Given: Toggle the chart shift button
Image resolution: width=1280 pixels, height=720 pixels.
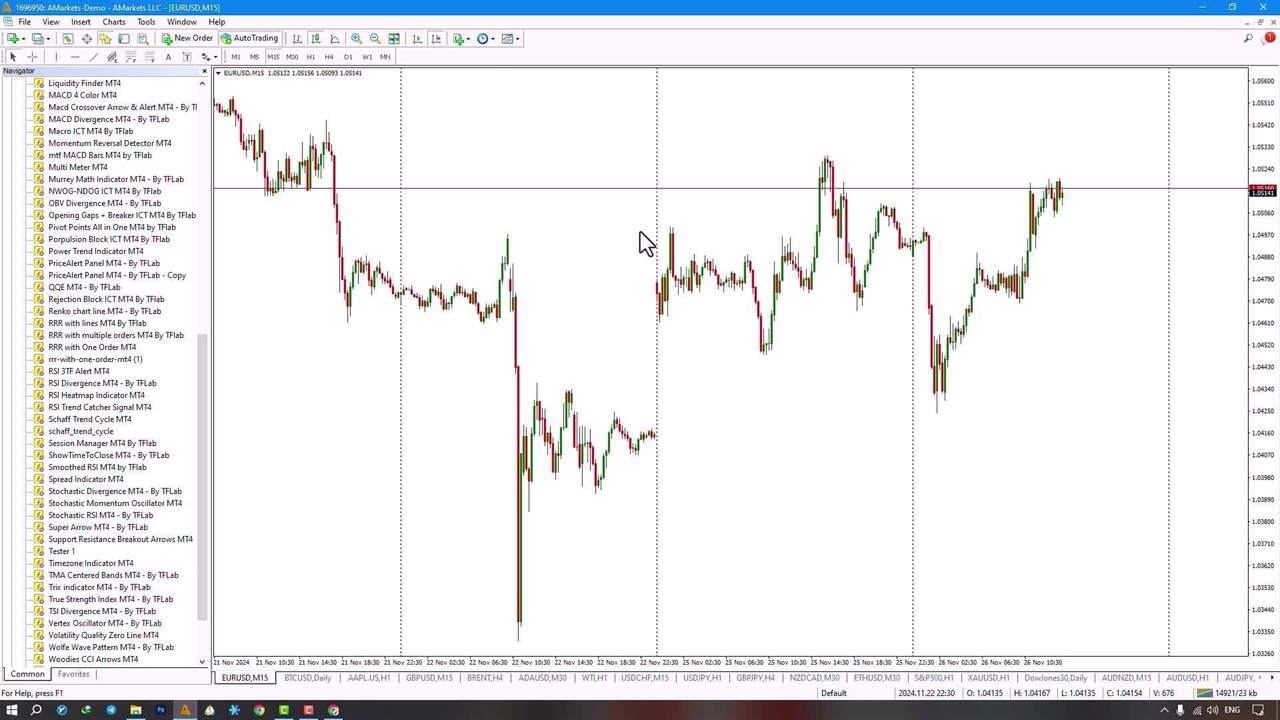Looking at the screenshot, I should [436, 39].
